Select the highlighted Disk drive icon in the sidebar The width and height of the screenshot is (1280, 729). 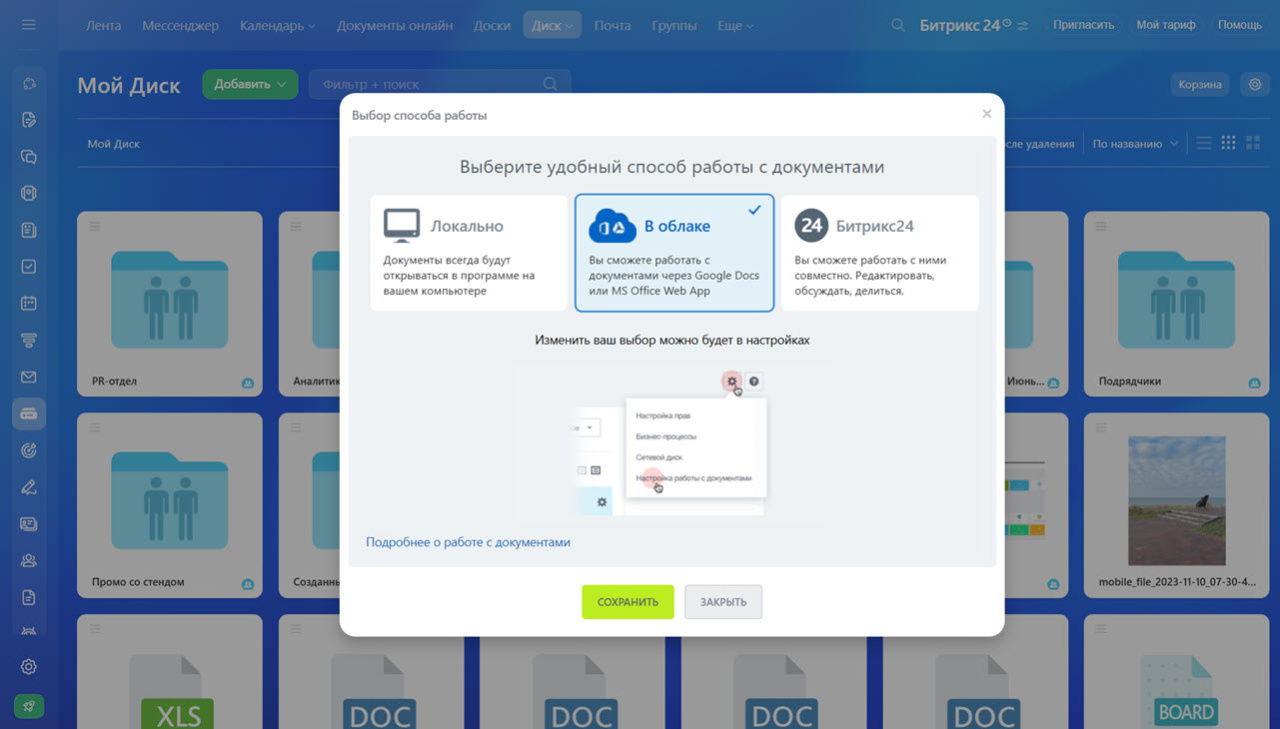[x=28, y=413]
